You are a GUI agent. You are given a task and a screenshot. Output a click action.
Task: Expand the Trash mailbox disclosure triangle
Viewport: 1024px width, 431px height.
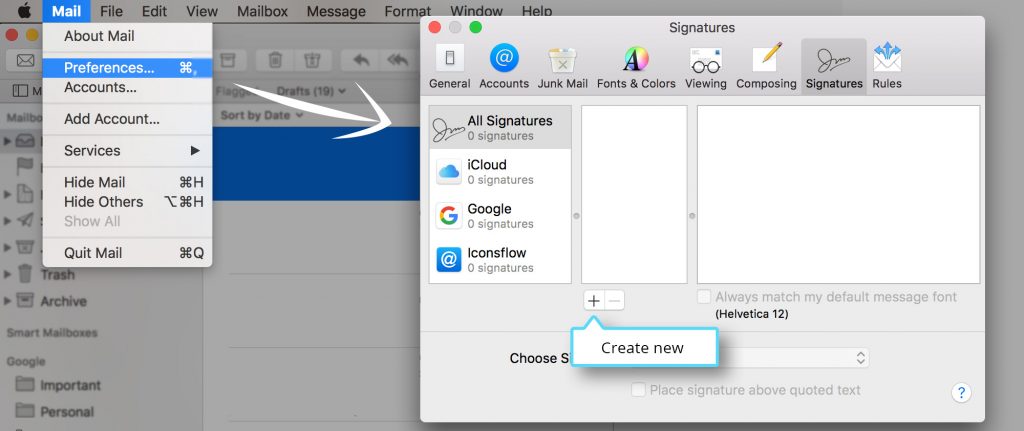click(x=7, y=275)
